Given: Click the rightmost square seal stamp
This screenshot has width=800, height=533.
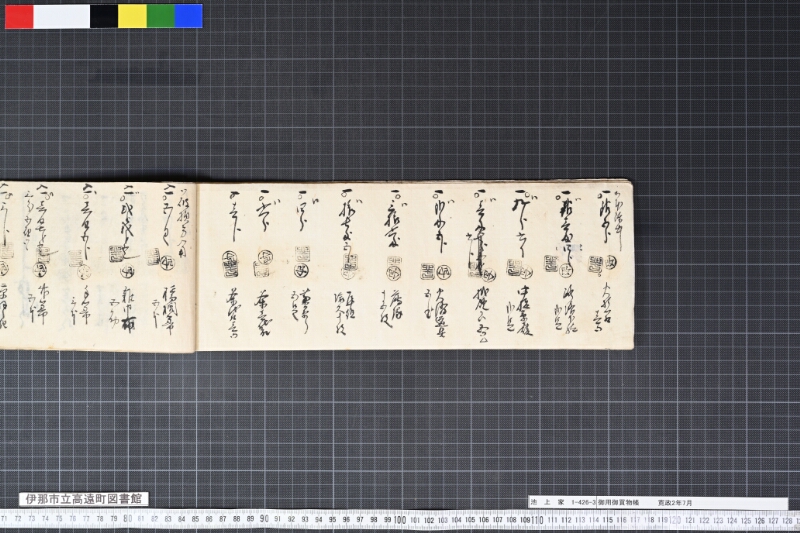Looking at the screenshot, I should coord(595,264).
